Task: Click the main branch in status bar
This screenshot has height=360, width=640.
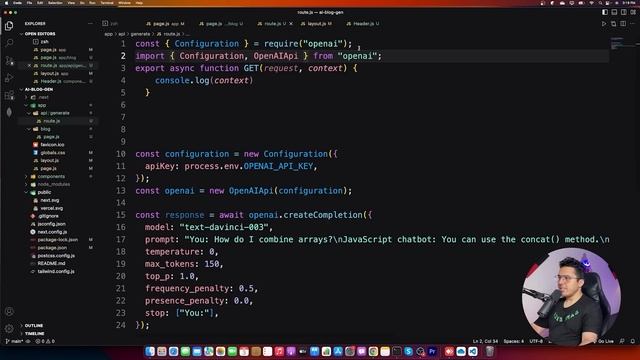Action: [14, 341]
